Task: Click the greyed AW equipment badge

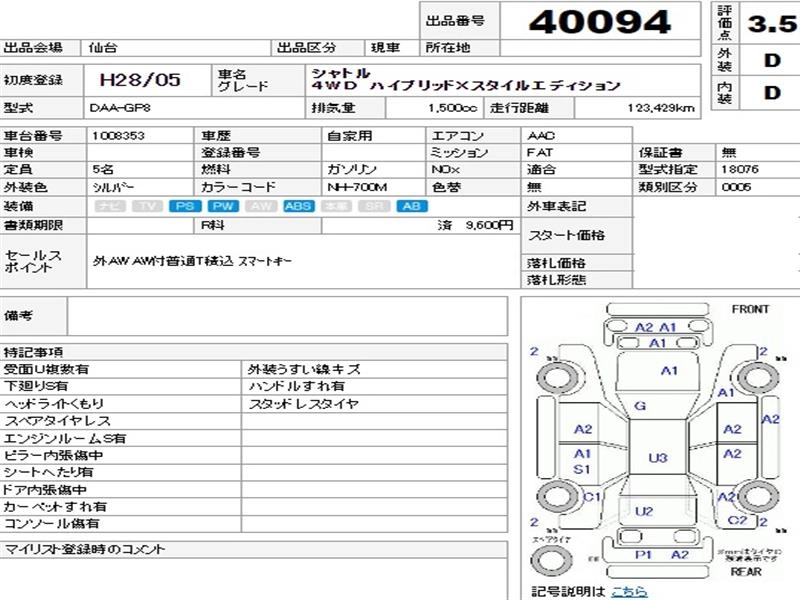Action: coord(261,206)
